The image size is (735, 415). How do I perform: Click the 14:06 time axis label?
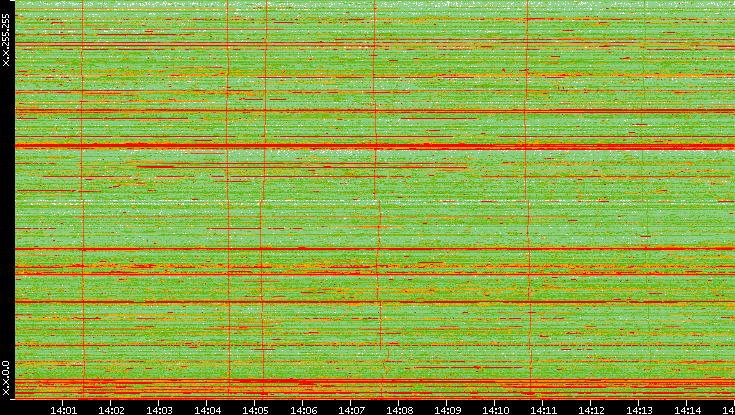click(303, 410)
